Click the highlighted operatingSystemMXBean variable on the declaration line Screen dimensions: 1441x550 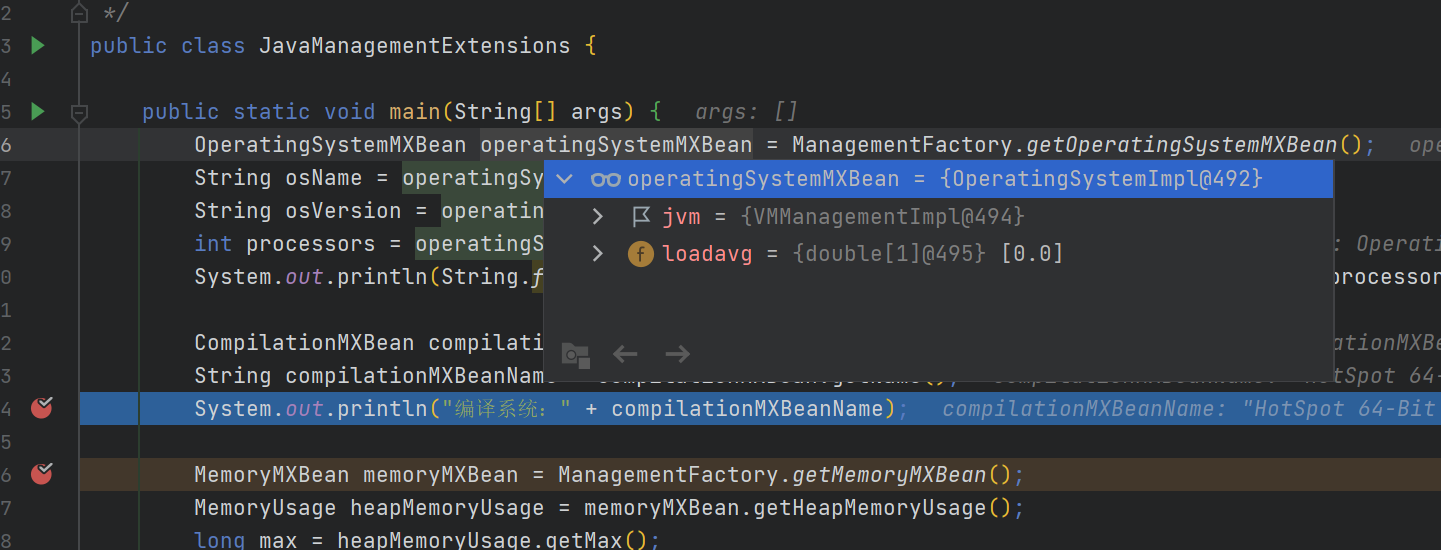[616, 145]
